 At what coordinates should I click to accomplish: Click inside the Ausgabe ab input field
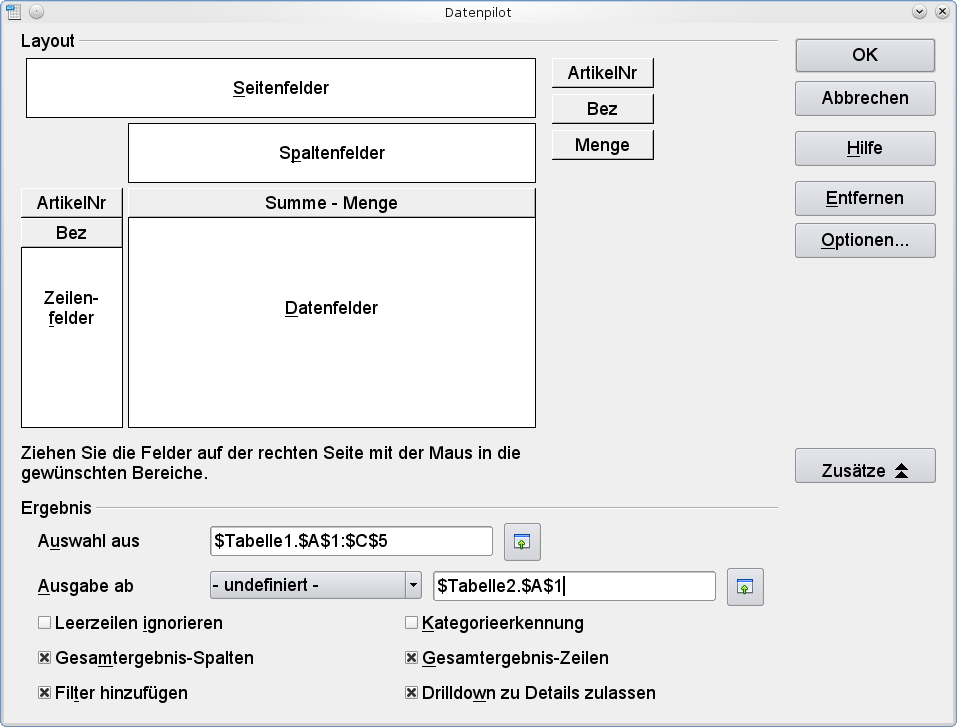tap(573, 586)
